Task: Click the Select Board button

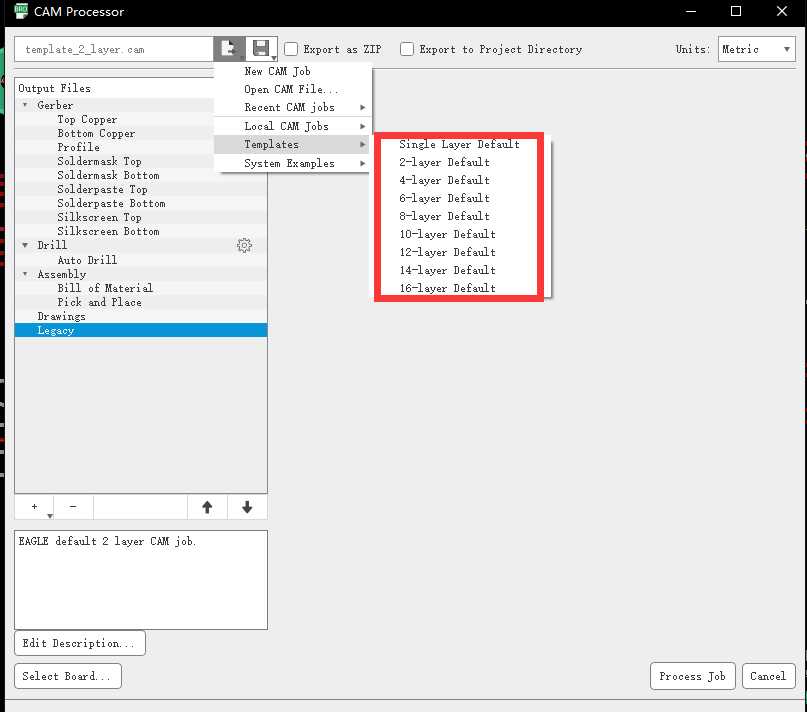Action: (68, 676)
